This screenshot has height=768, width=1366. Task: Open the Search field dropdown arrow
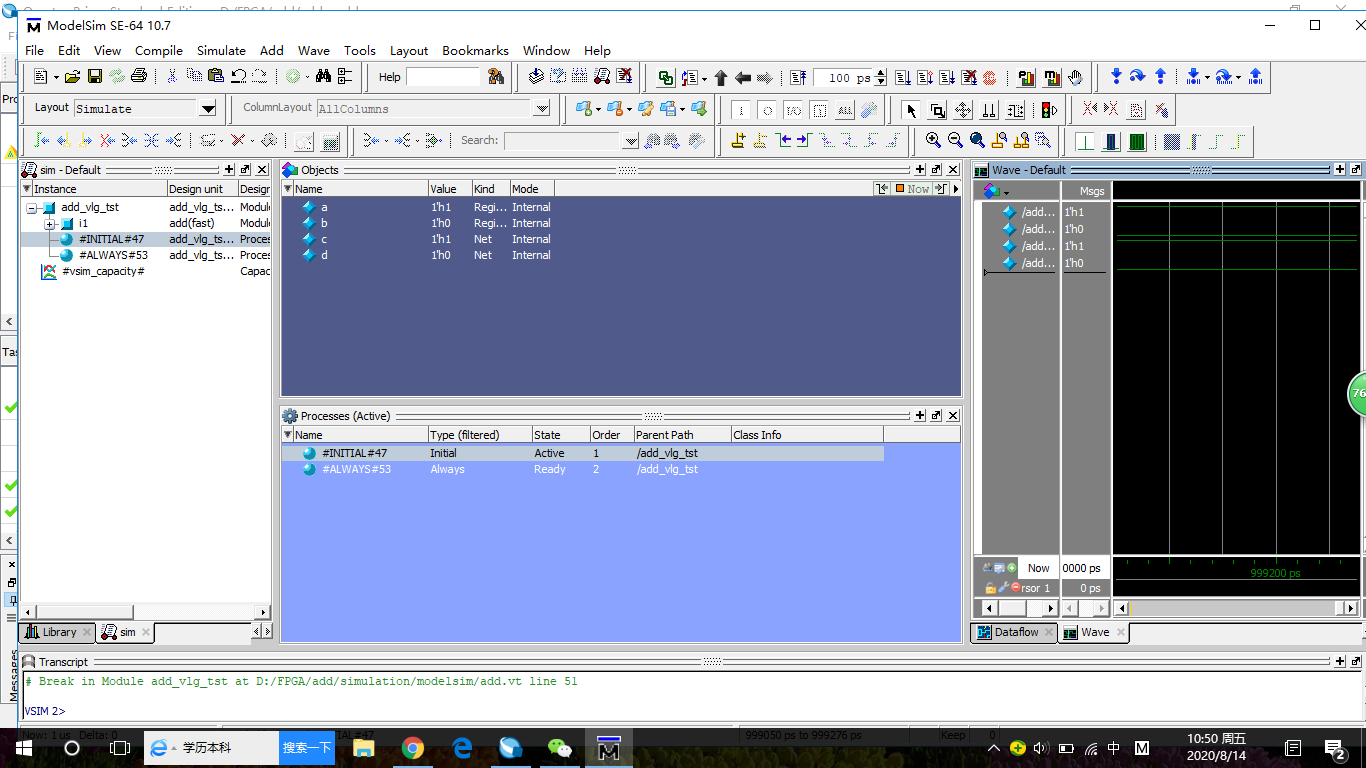tap(631, 141)
